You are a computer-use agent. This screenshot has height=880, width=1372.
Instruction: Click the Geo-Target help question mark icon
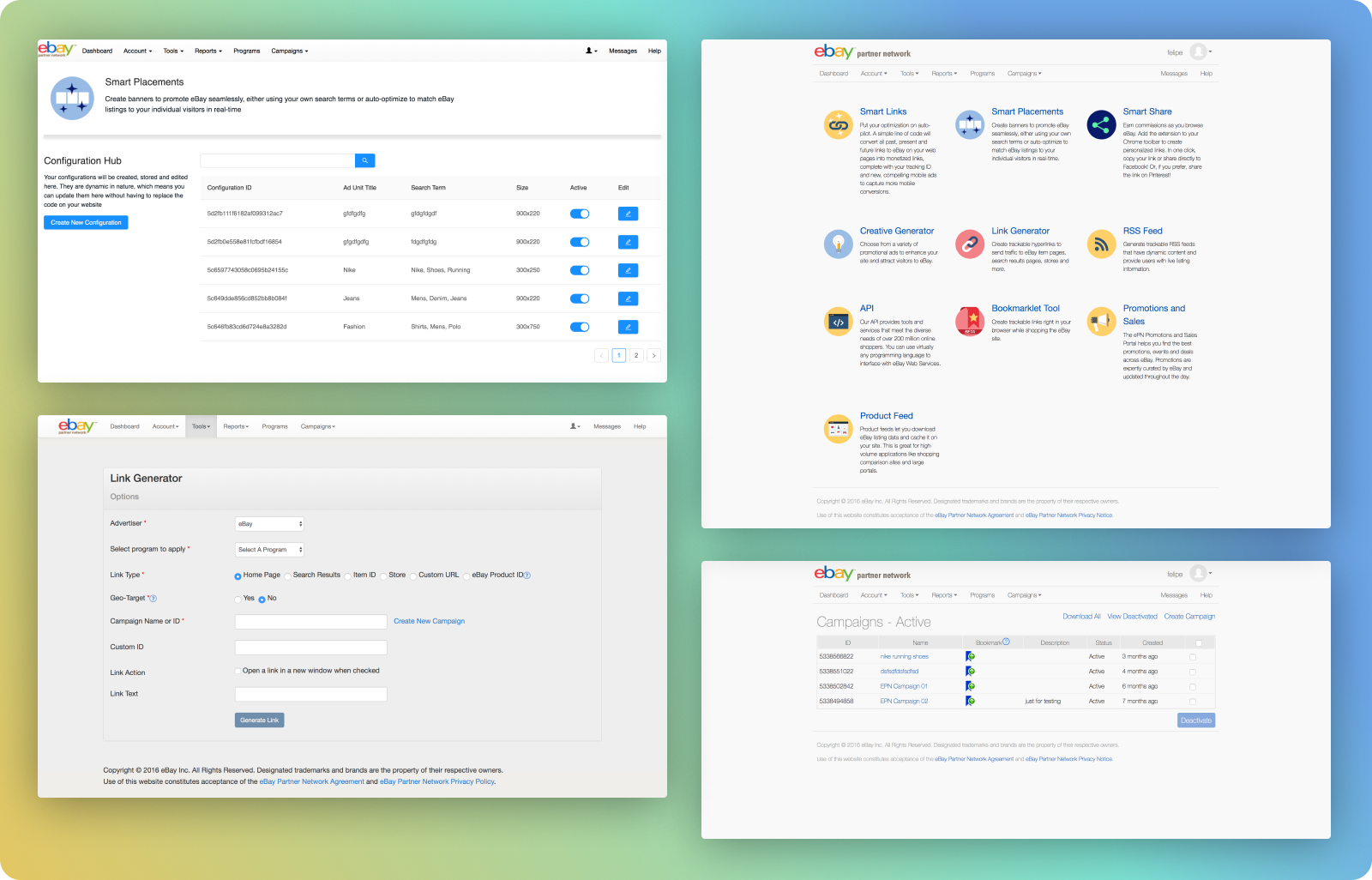click(x=153, y=599)
